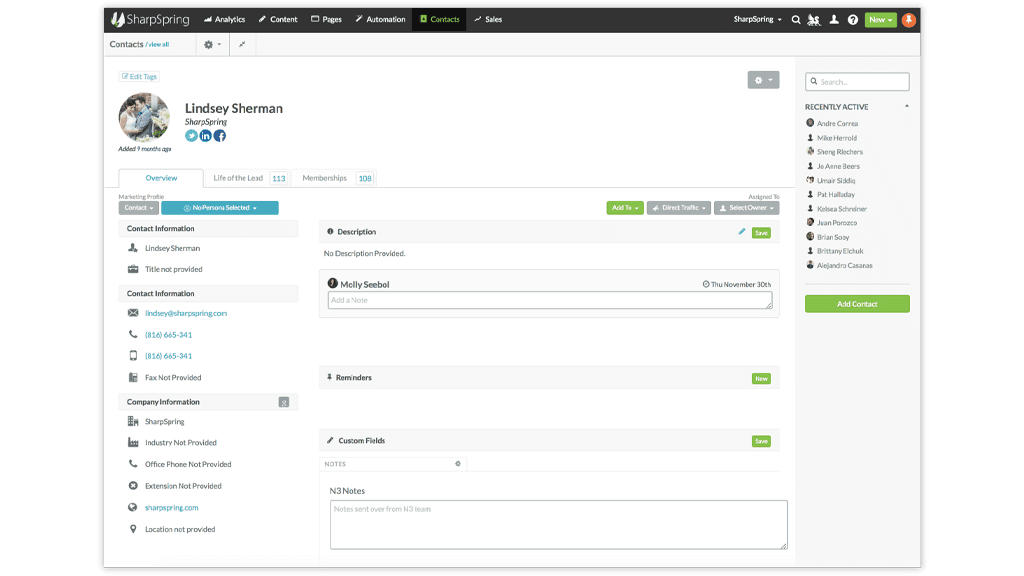Click the mobile (816) 665-341 link
The image size is (1024, 576).
click(x=168, y=356)
